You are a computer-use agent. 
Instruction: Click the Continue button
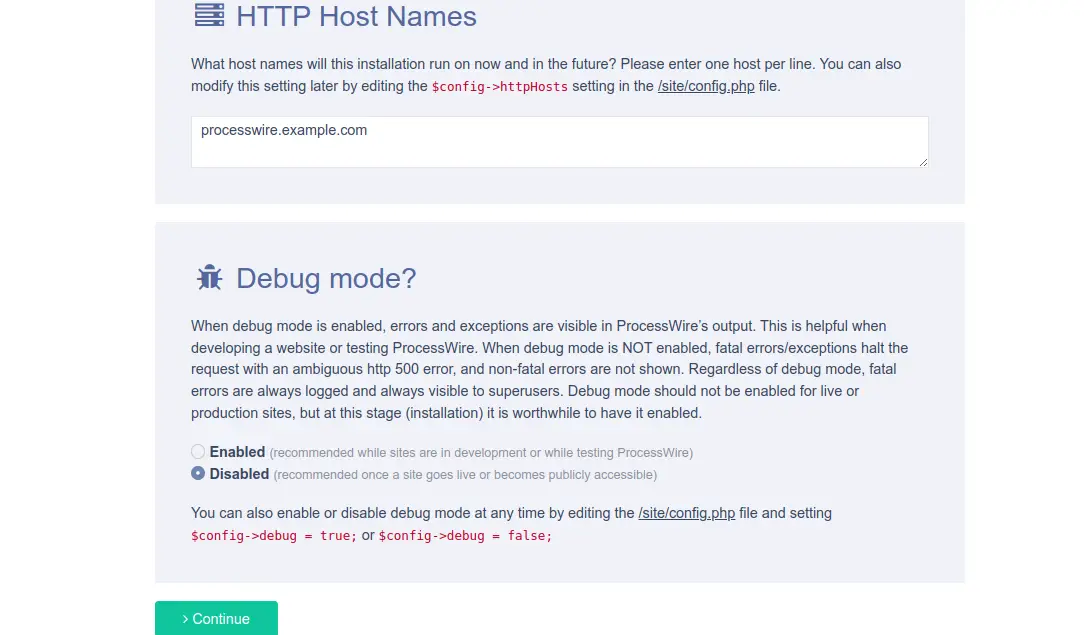tap(216, 618)
